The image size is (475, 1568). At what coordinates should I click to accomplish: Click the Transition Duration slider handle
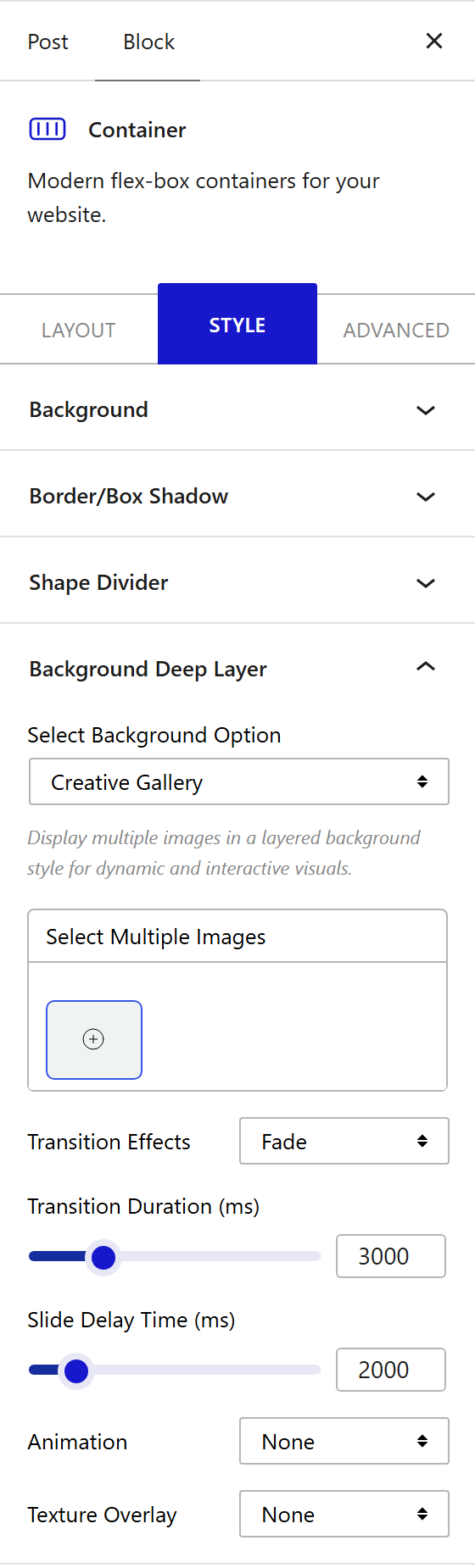[103, 1257]
